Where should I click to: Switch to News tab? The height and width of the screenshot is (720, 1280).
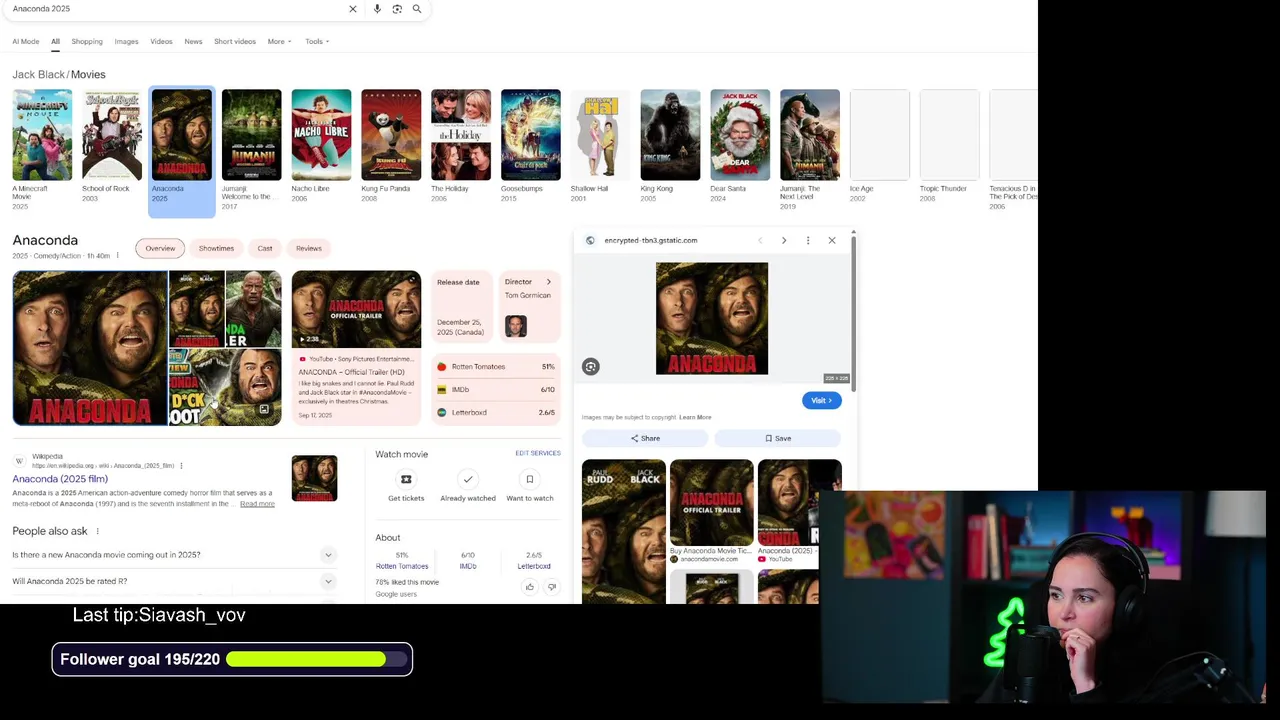[193, 41]
